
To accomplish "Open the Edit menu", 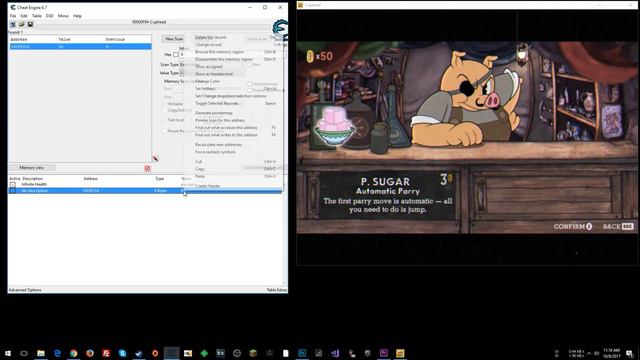I will [24, 16].
